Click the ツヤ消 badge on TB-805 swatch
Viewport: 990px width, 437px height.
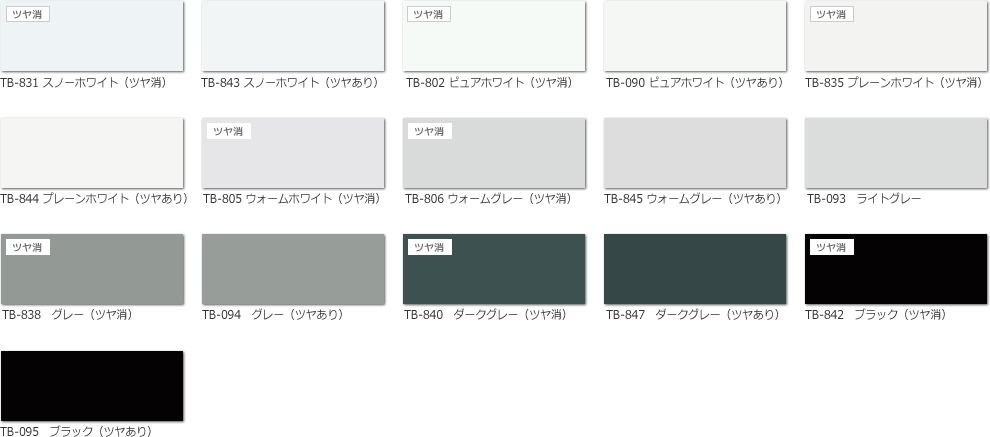tap(228, 131)
